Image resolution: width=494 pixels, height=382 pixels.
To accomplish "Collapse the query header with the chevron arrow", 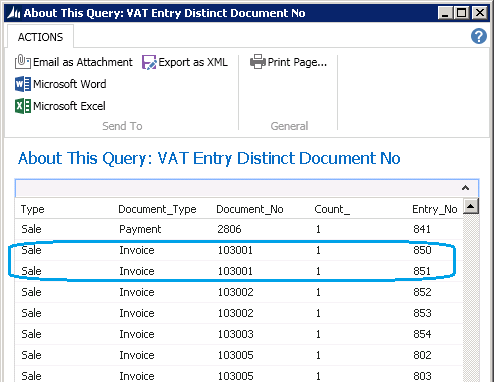I will coord(465,188).
